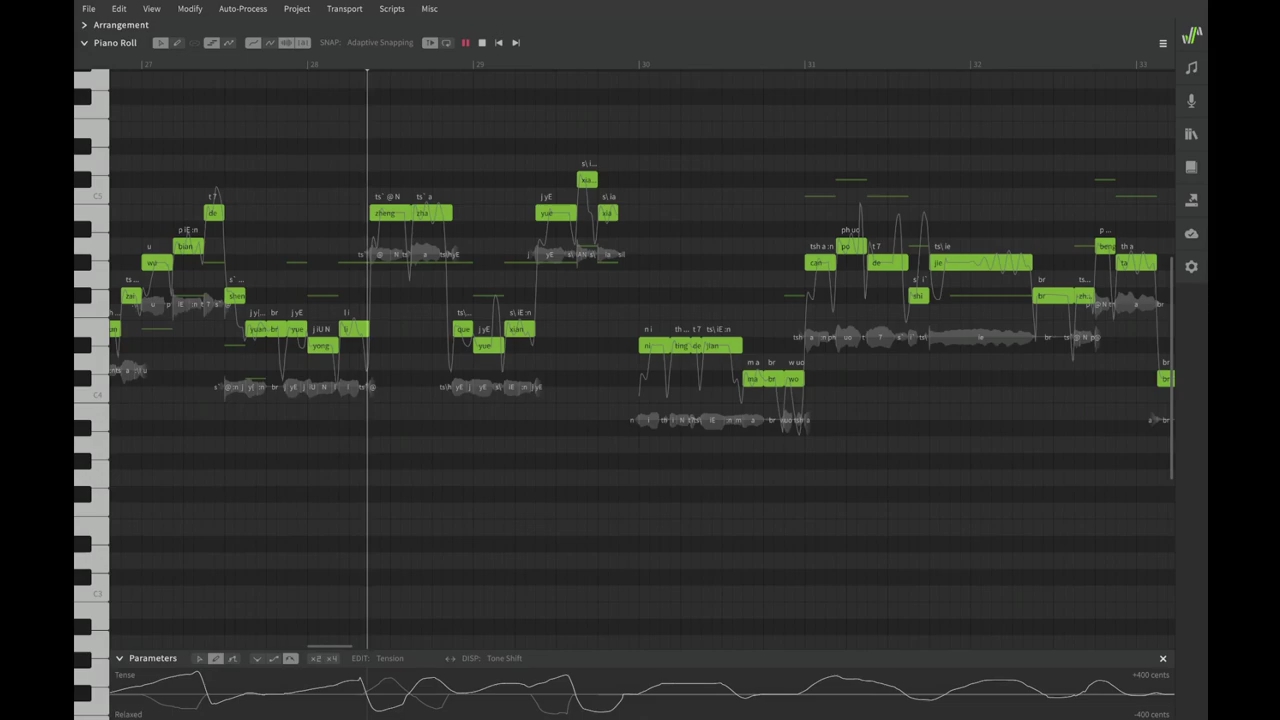Click the note 'yong'
Viewport: 1280px width, 720px height.
coord(321,346)
